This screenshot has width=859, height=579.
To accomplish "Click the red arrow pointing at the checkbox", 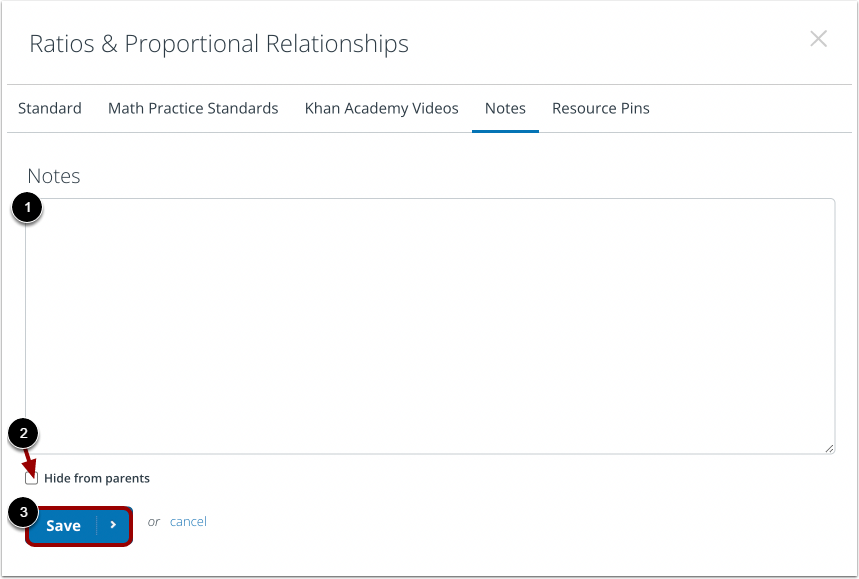I will 30,460.
